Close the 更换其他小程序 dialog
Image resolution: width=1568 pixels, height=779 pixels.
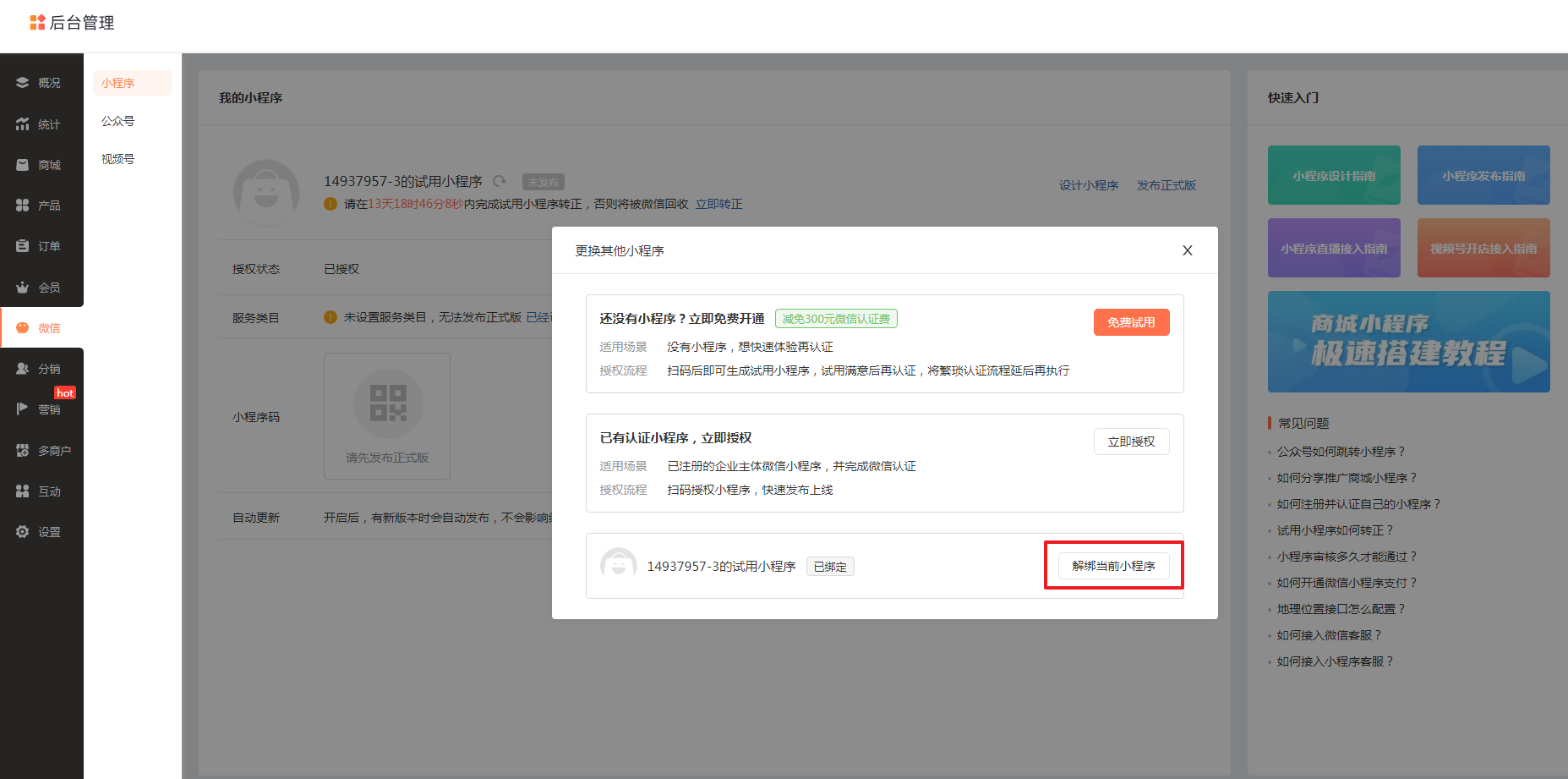(x=1187, y=250)
